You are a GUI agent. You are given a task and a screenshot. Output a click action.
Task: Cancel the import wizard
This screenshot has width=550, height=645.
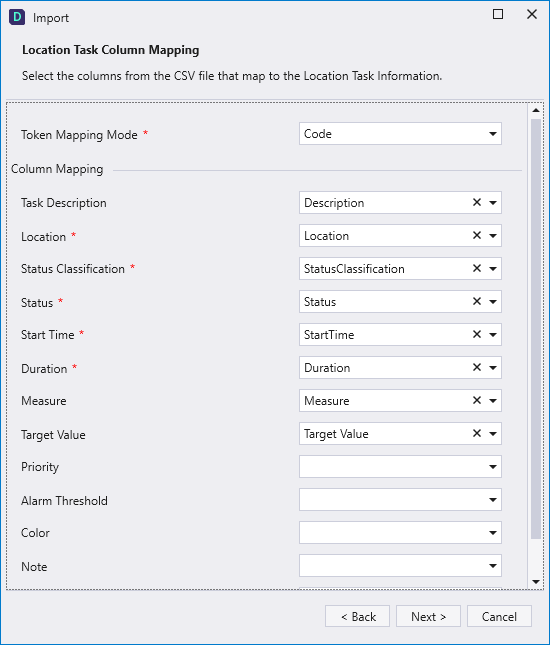pyautogui.click(x=499, y=616)
